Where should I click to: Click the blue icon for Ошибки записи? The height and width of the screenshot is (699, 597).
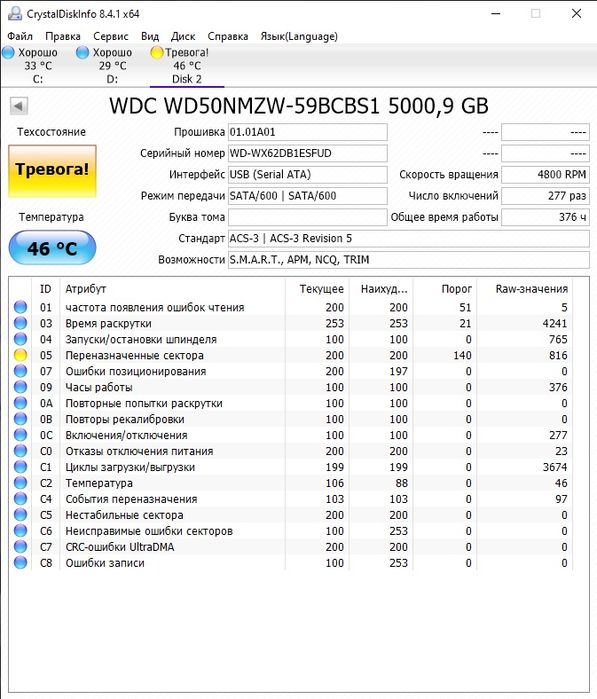tap(21, 563)
